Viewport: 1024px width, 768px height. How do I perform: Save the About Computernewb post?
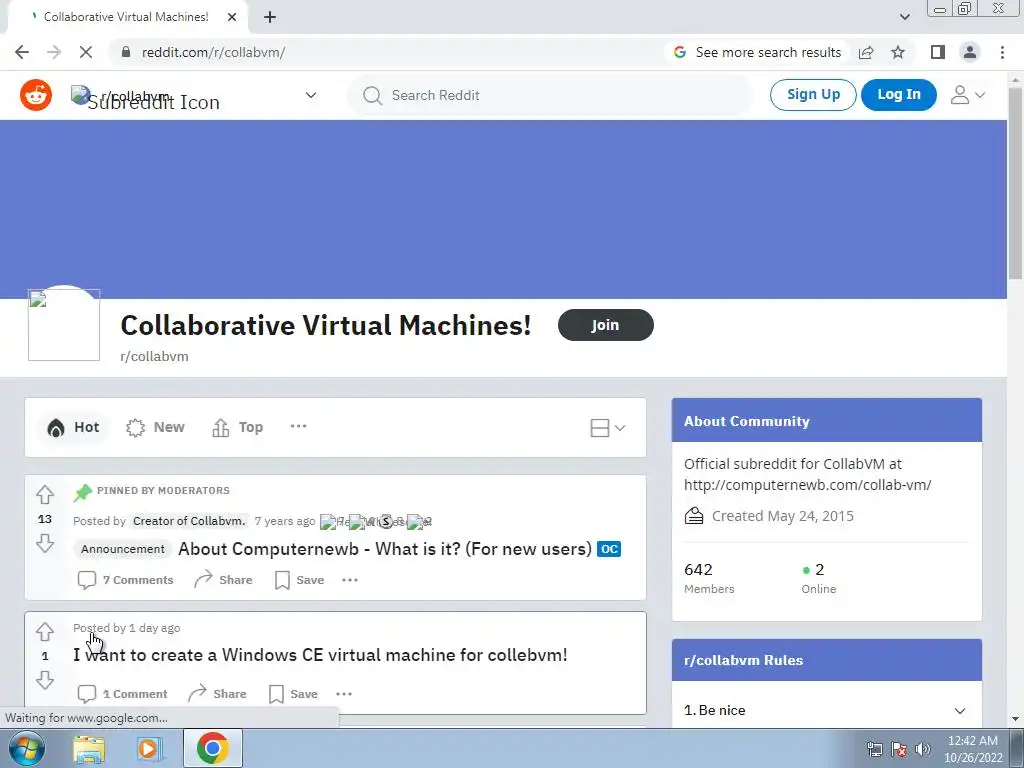[x=300, y=580]
